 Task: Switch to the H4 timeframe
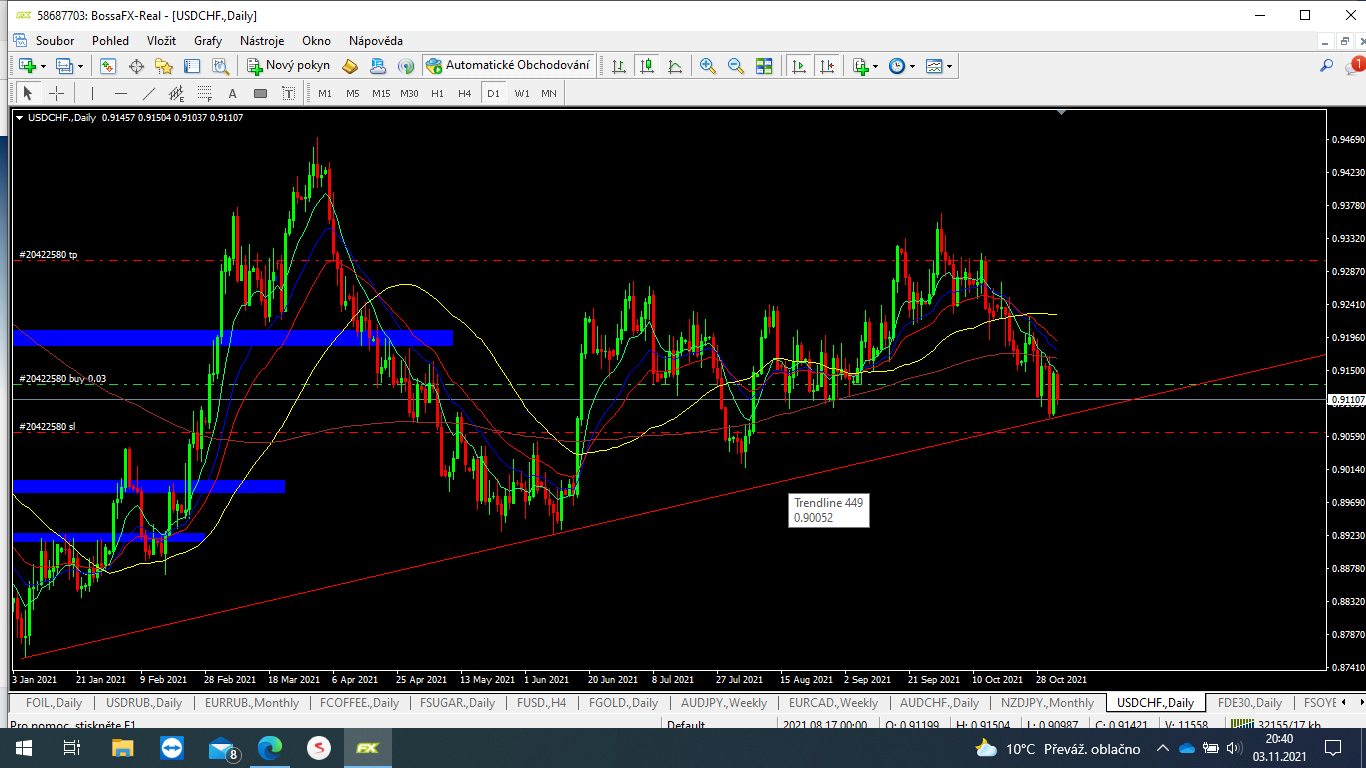tap(464, 93)
